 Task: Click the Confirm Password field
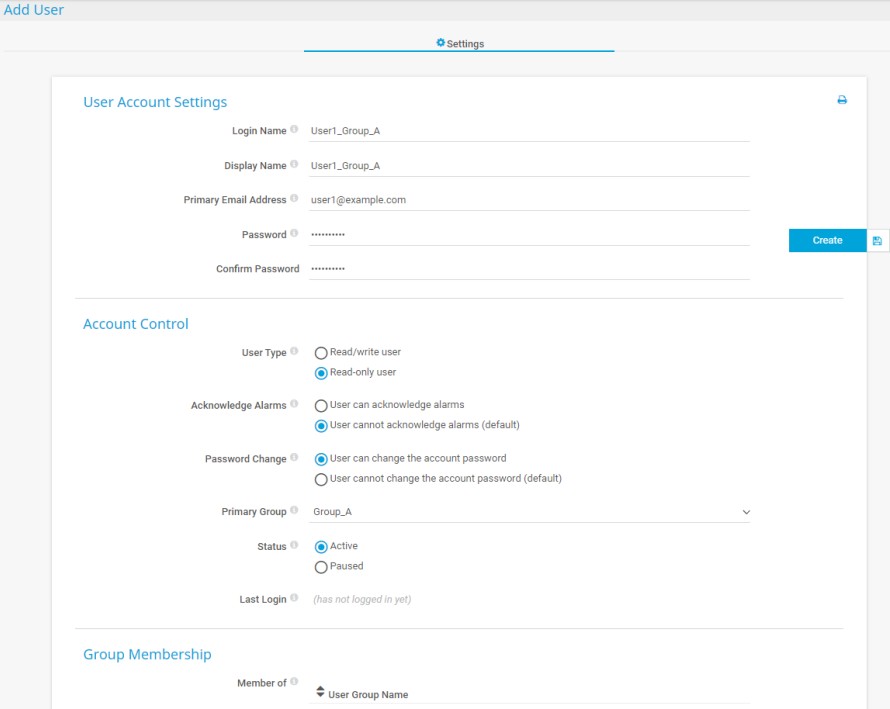(x=530, y=269)
